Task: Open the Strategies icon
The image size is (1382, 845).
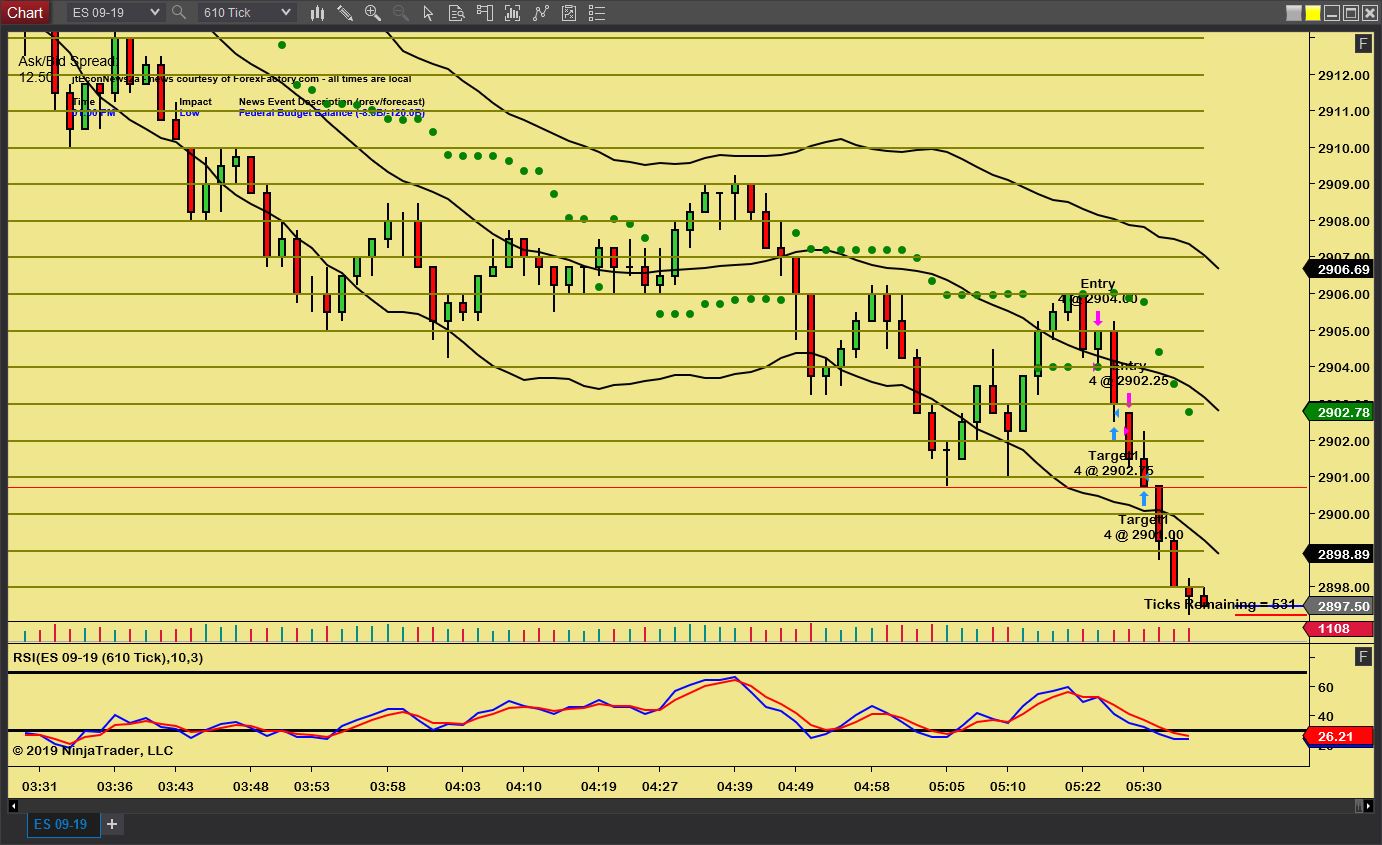Action: 569,12
